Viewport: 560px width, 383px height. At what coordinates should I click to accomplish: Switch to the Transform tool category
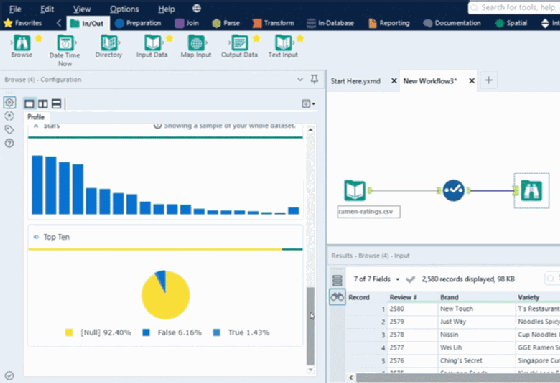click(x=273, y=23)
